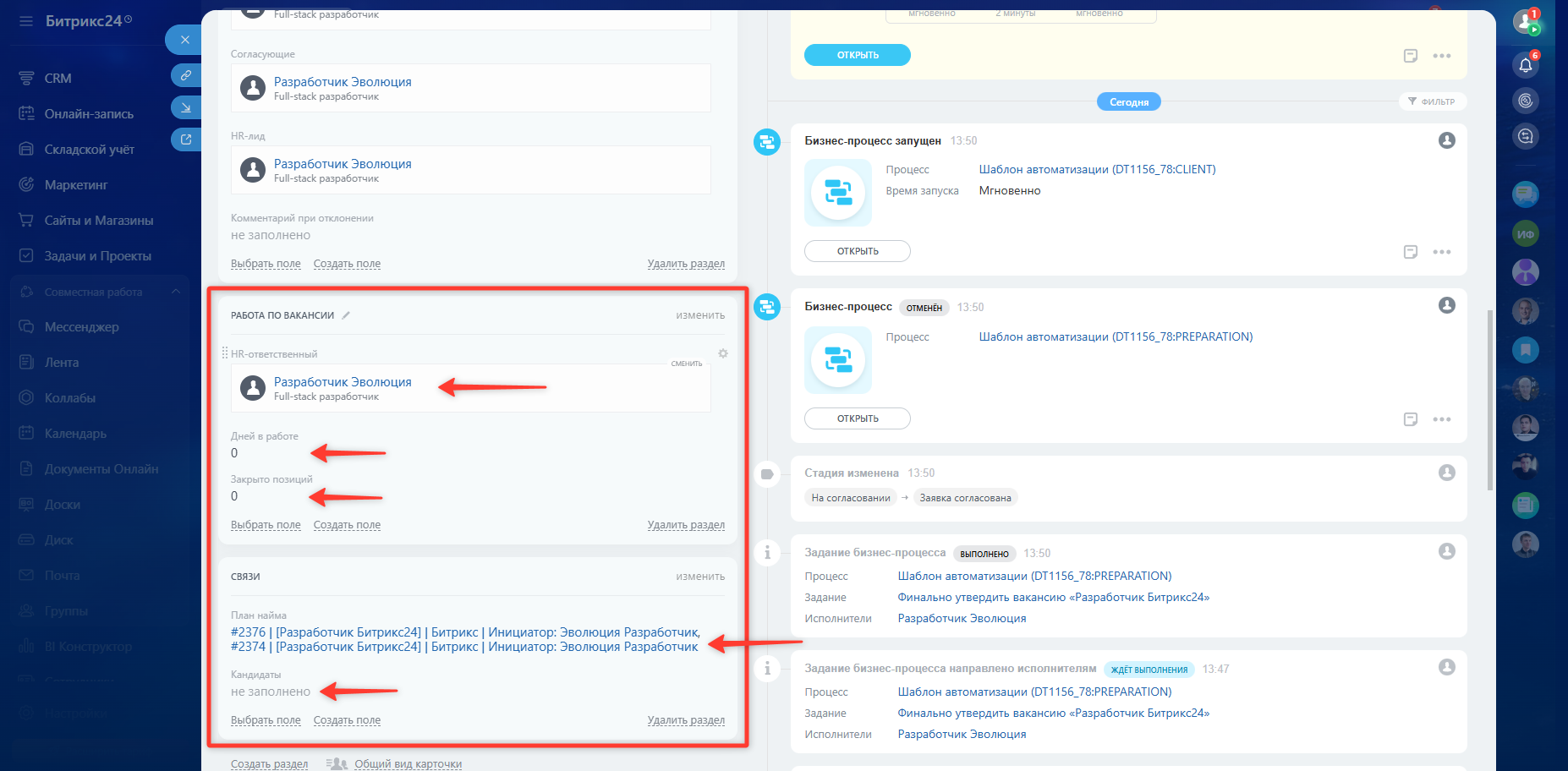Open hiring plan link #2374
This screenshot has width=1568, height=771.
click(464, 647)
